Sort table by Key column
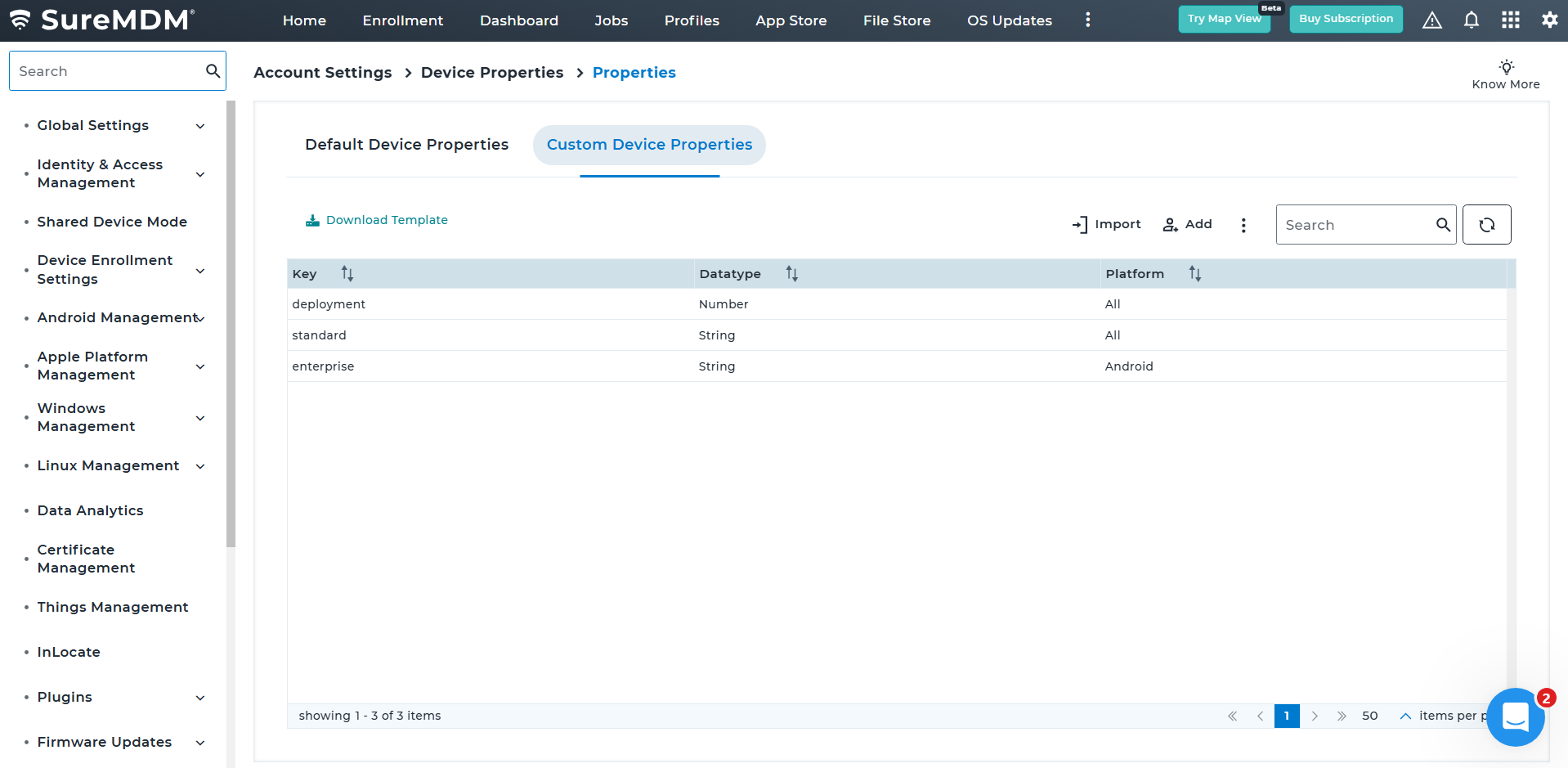The height and width of the screenshot is (768, 1568). (x=347, y=274)
